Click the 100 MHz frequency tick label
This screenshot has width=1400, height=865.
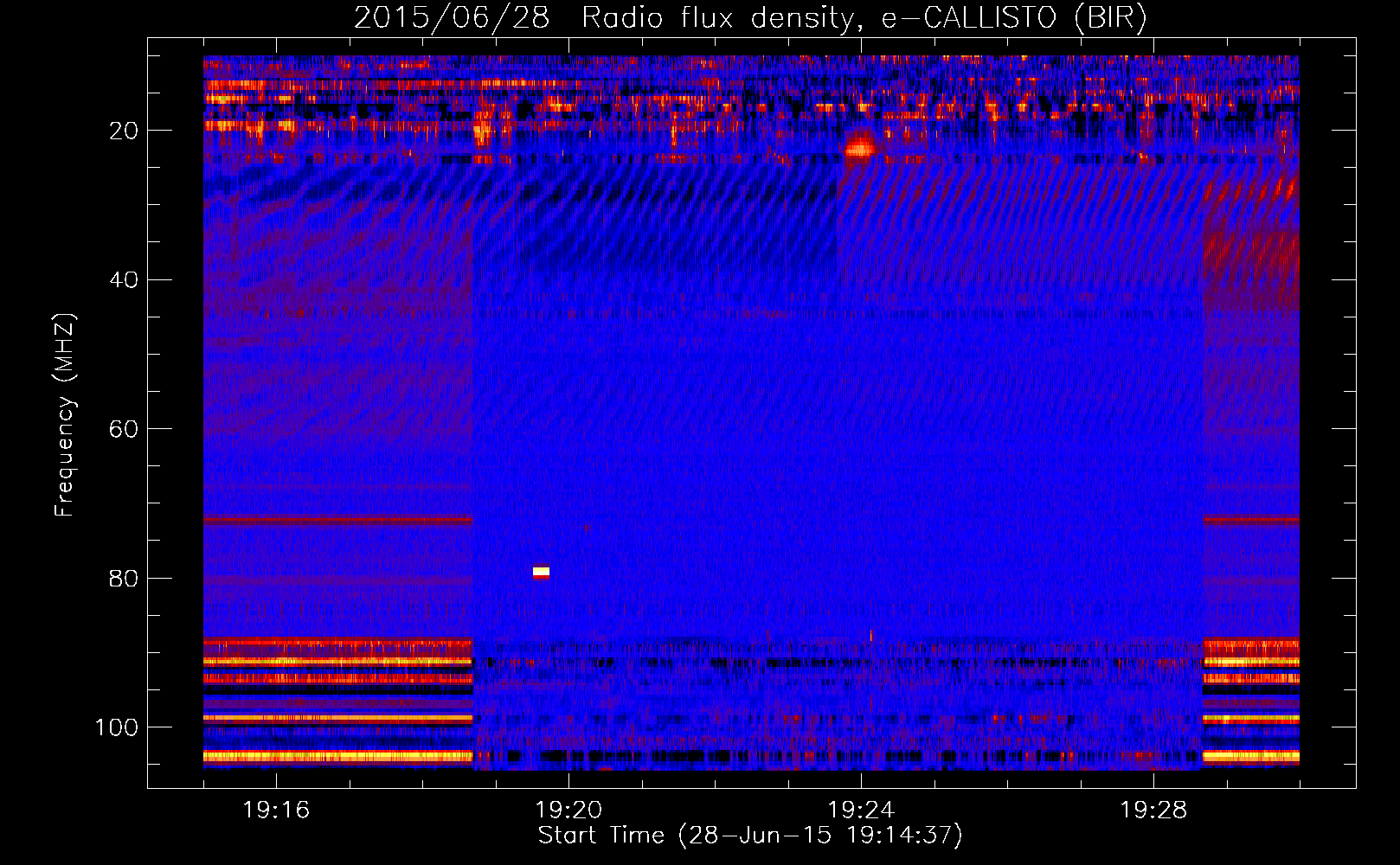pos(117,727)
